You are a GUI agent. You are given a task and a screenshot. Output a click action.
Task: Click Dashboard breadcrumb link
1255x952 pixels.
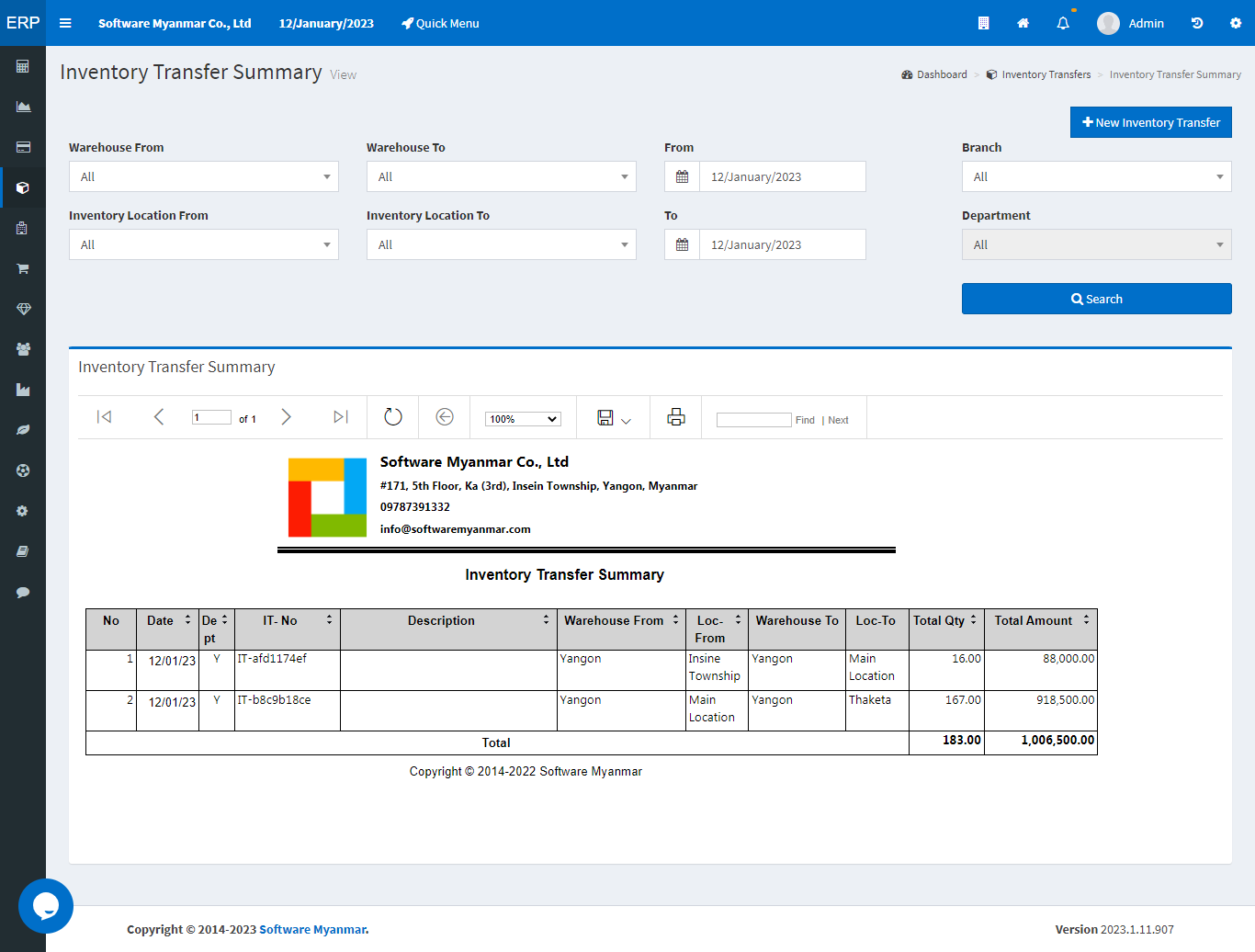(x=934, y=74)
